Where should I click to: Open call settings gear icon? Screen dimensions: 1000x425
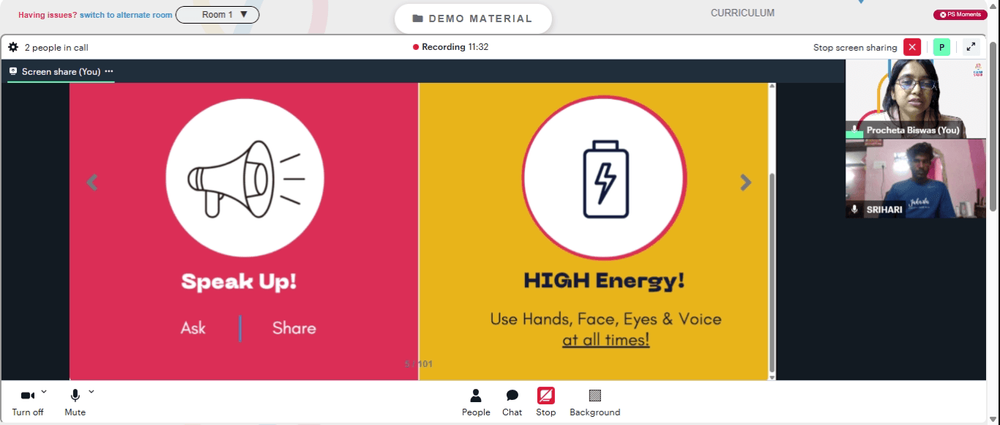point(13,47)
